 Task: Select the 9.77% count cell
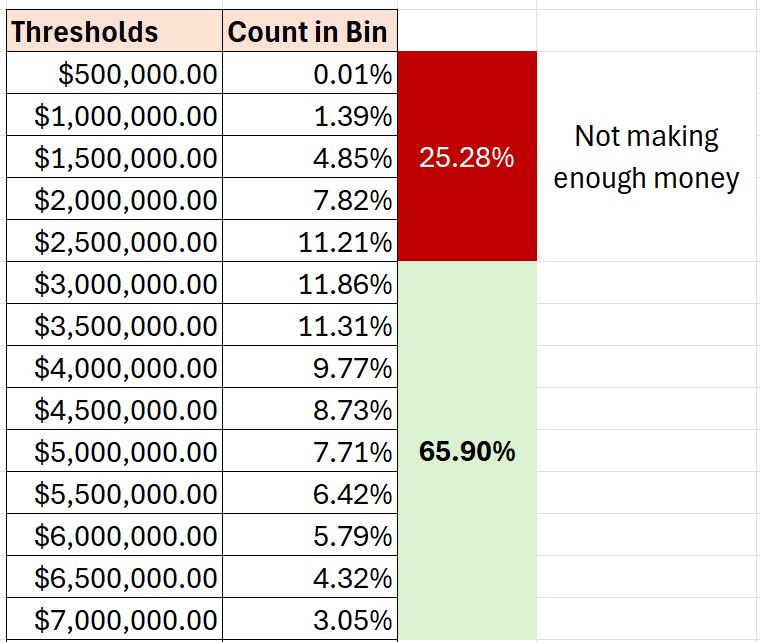click(x=310, y=368)
